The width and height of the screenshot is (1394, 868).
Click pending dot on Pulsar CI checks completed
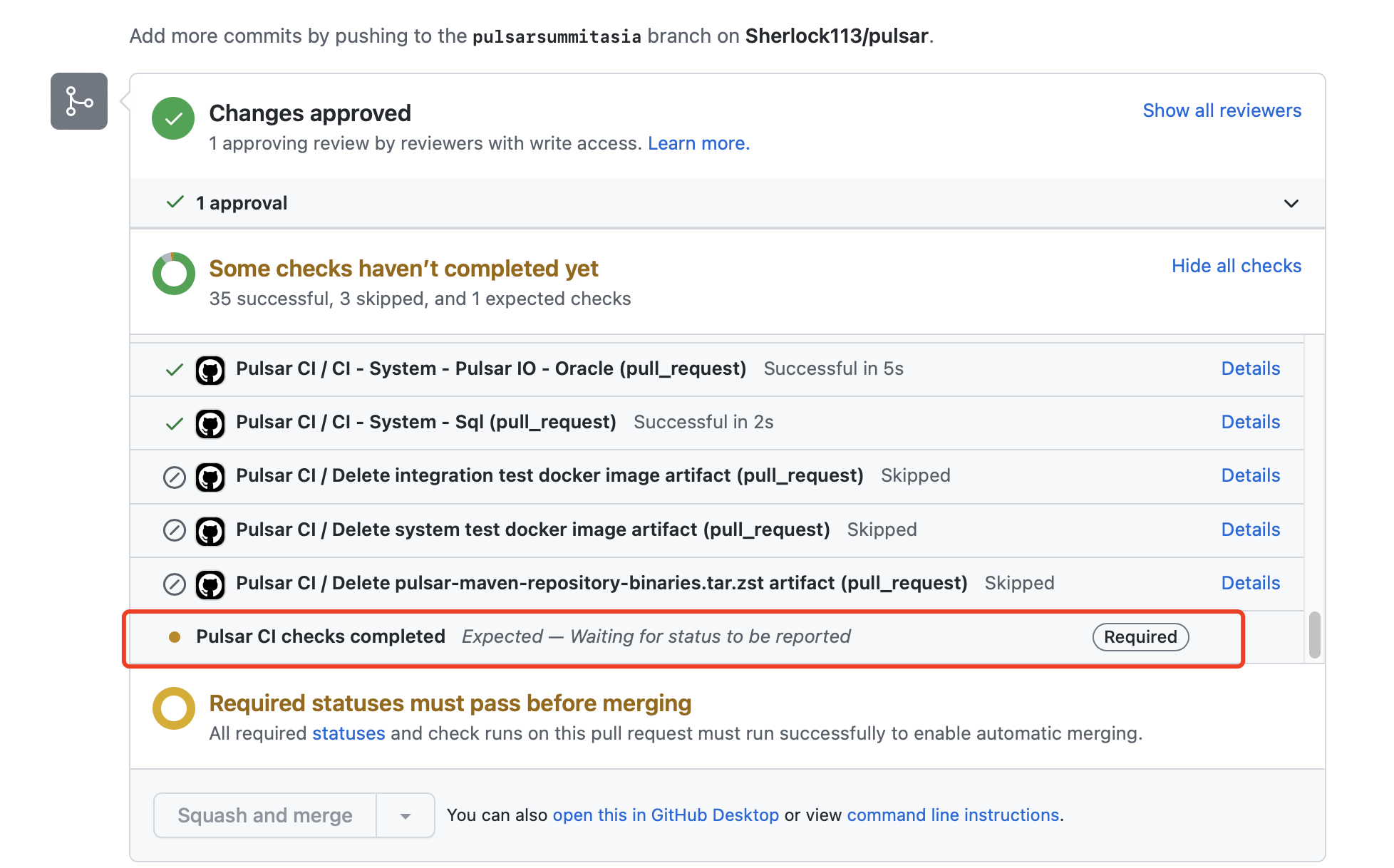point(175,637)
